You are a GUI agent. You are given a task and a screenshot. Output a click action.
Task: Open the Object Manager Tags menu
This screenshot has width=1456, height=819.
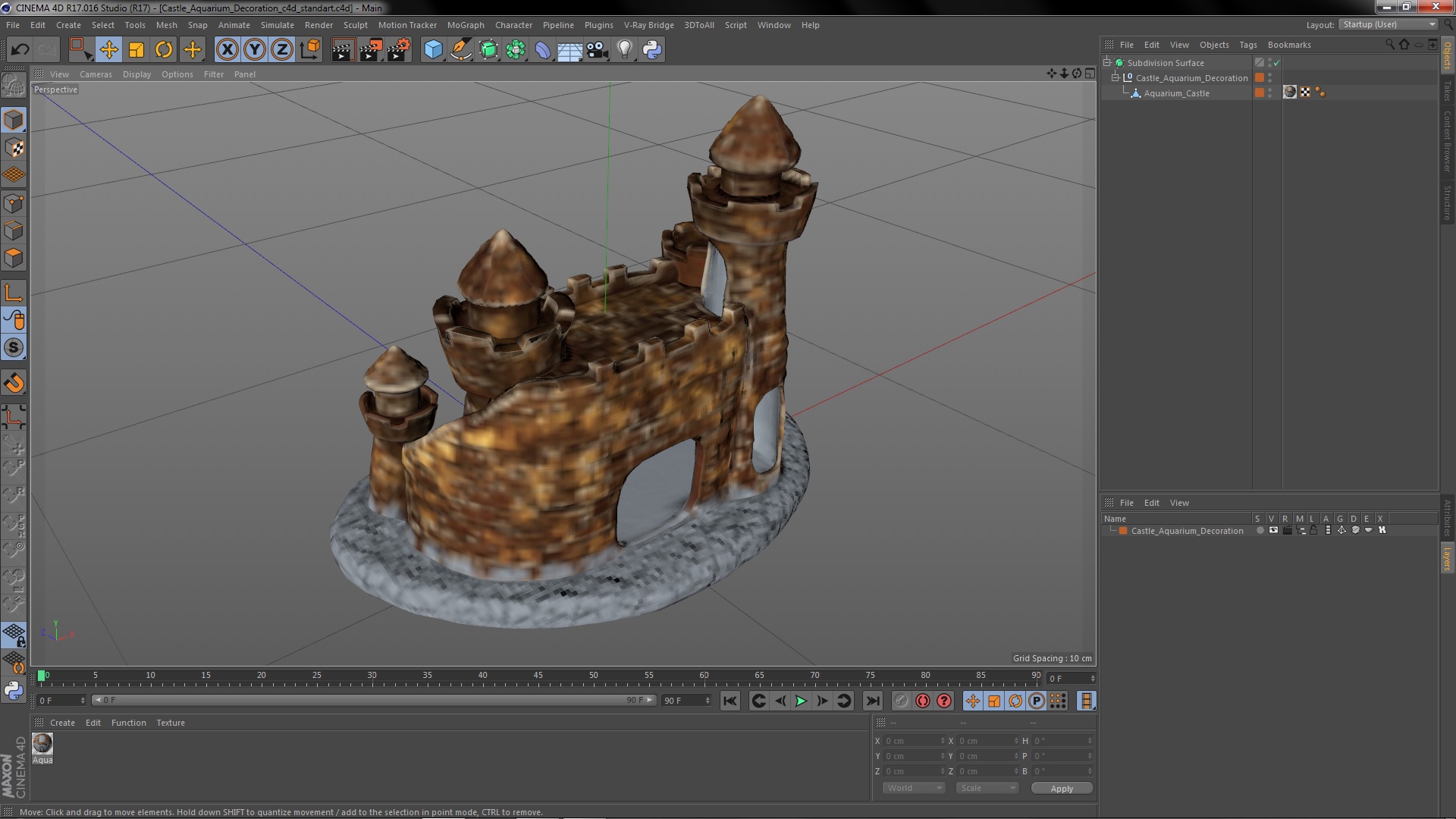(x=1247, y=45)
